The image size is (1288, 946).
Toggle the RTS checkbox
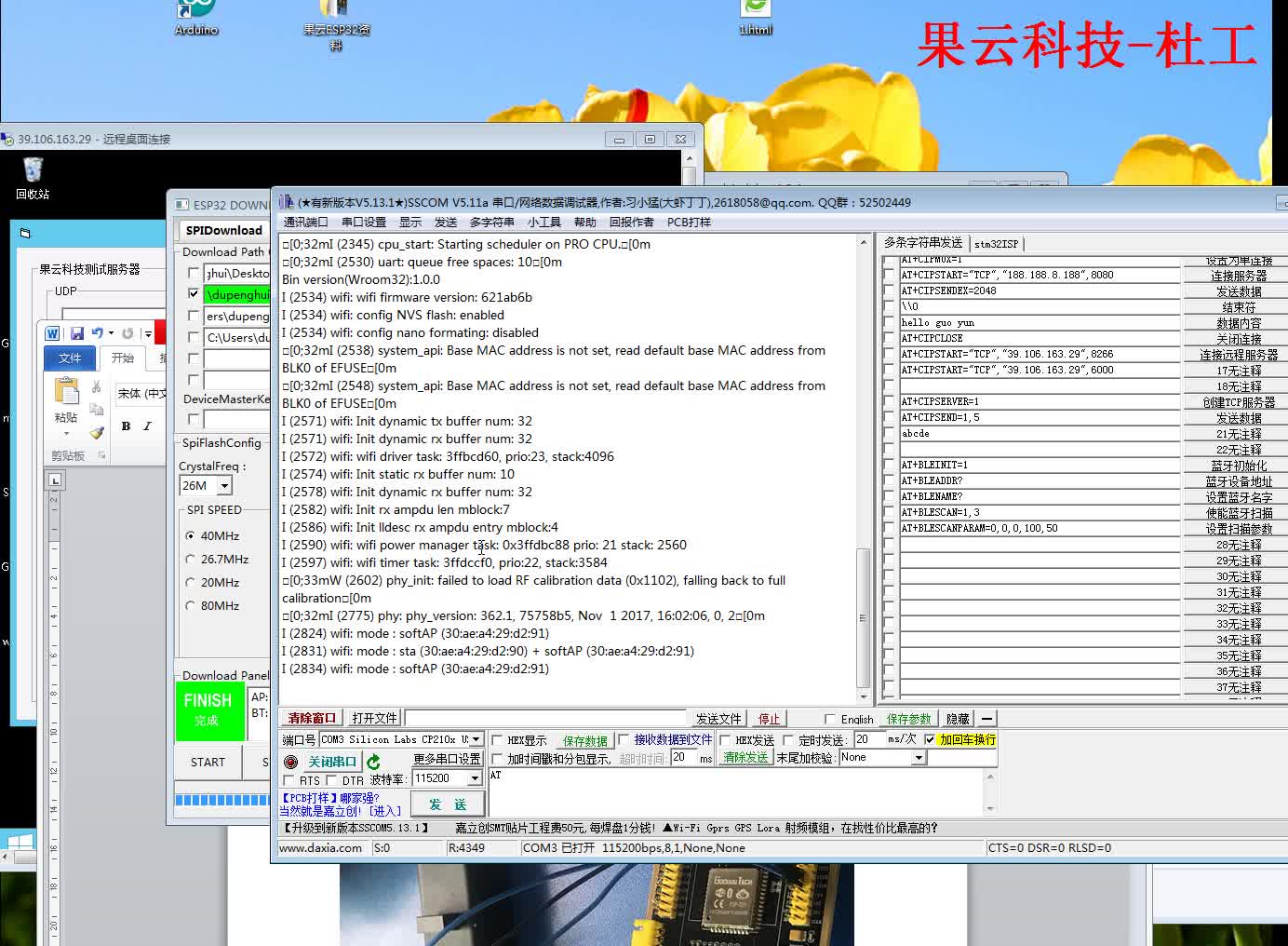(x=288, y=780)
